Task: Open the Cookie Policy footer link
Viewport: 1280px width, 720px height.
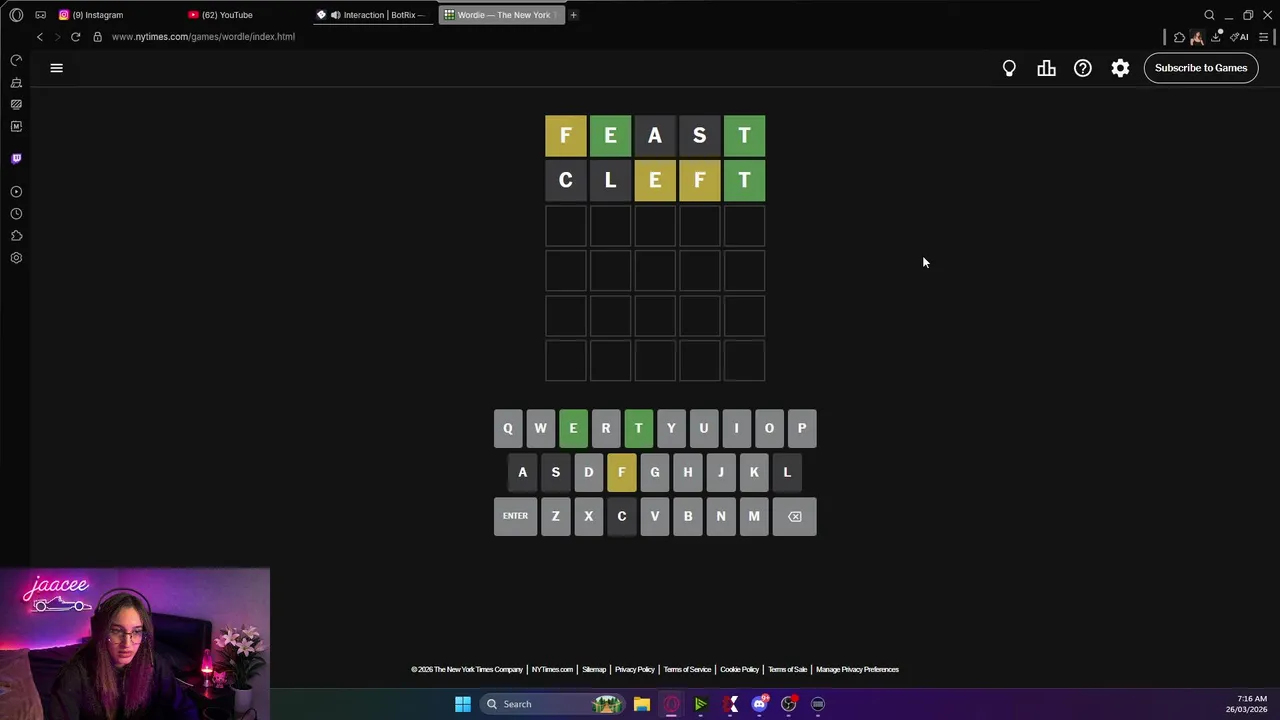Action: pos(739,670)
